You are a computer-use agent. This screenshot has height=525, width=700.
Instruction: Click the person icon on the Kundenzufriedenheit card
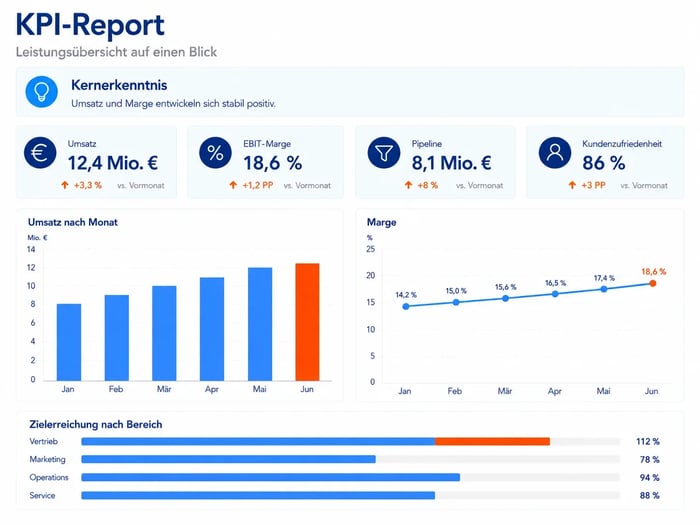(x=555, y=153)
